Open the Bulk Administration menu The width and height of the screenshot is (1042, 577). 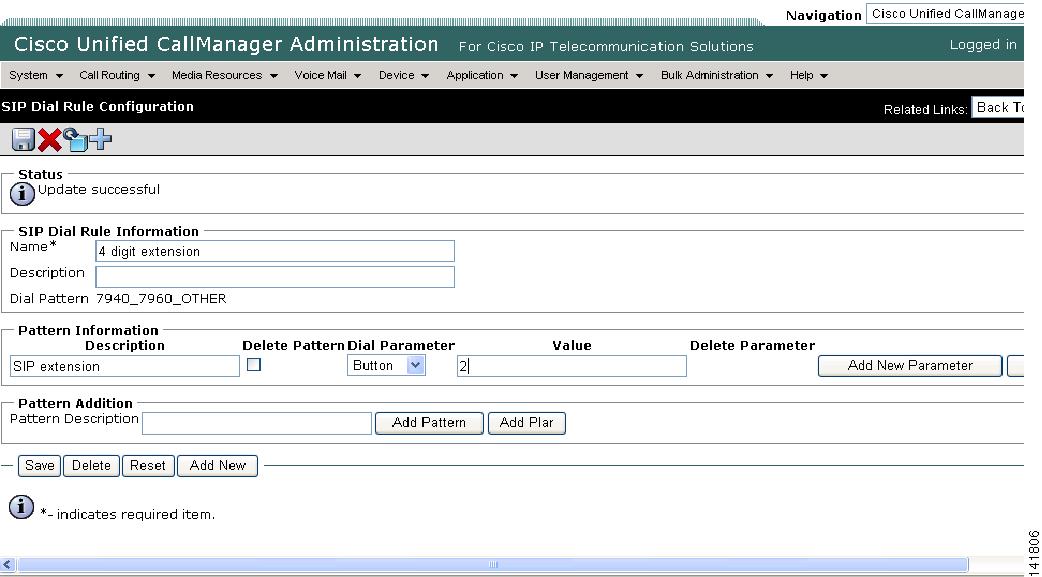(717, 75)
